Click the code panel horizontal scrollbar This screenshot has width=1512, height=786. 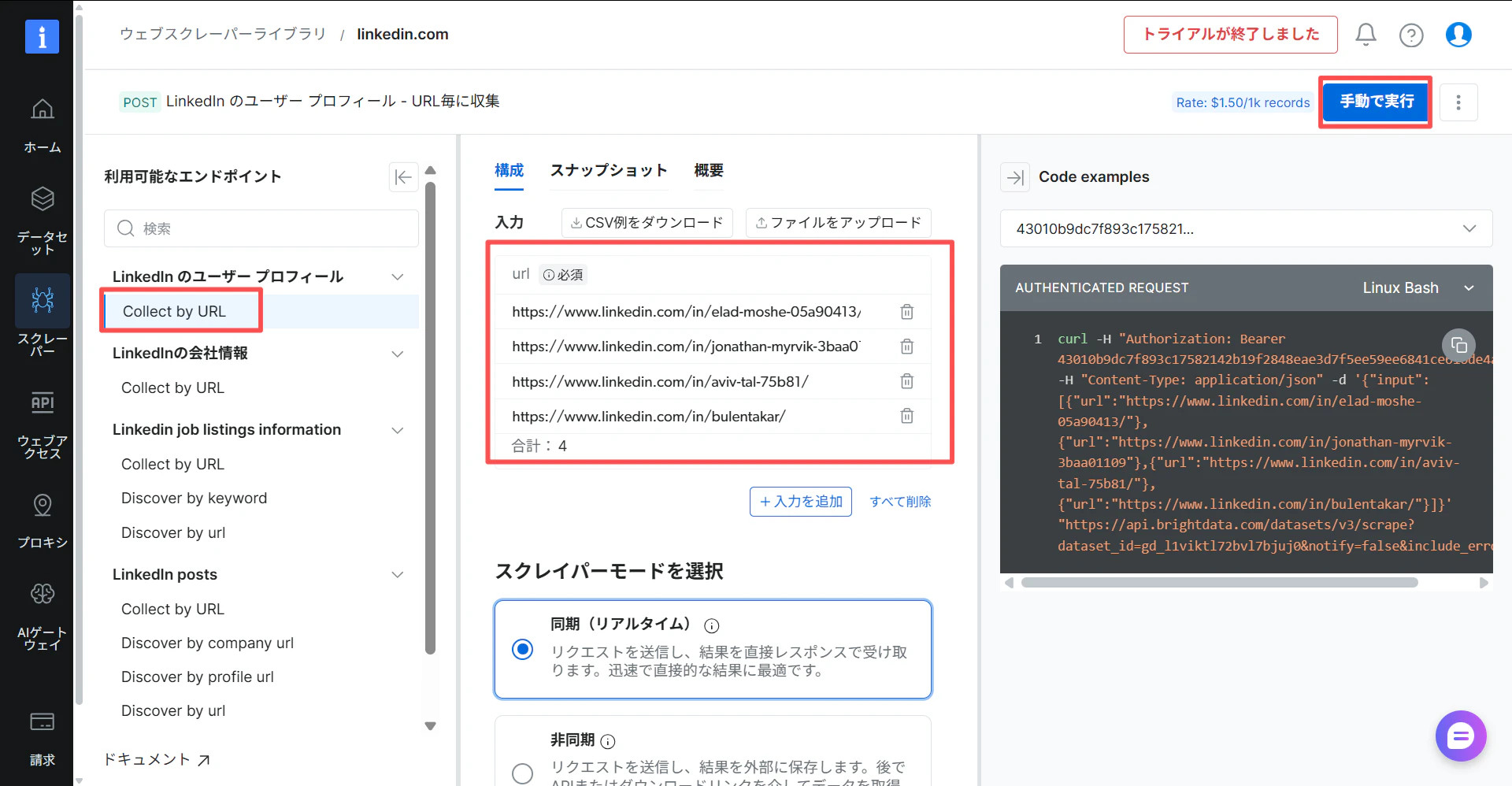point(1219,583)
